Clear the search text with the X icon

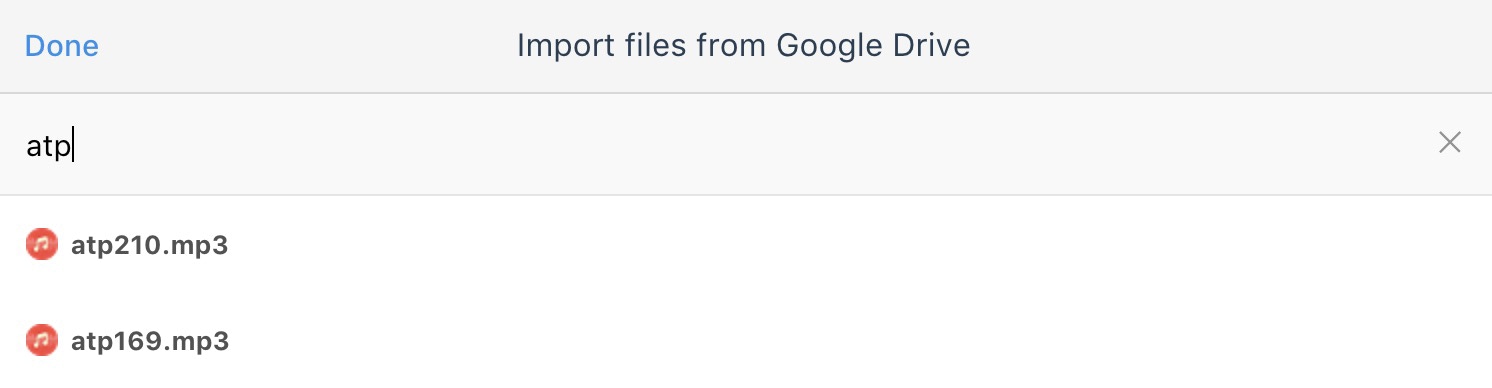(x=1449, y=143)
